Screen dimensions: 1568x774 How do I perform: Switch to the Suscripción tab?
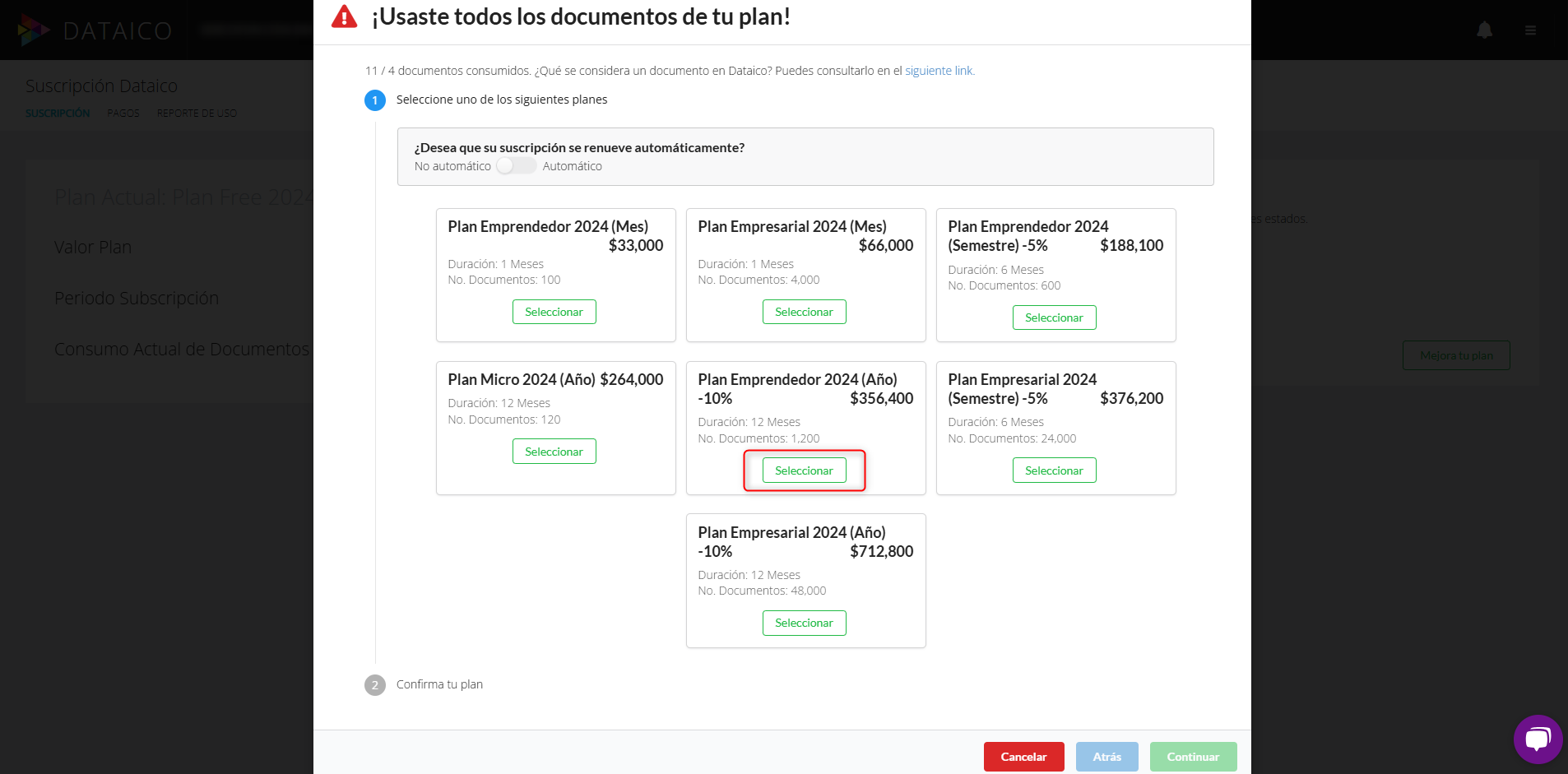[58, 114]
